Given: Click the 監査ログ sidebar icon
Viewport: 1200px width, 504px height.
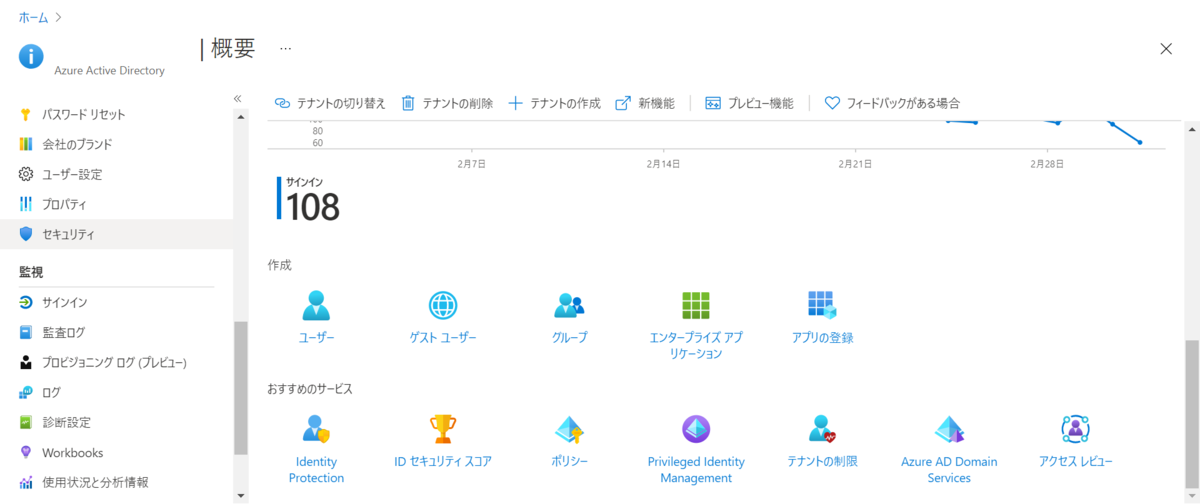Looking at the screenshot, I should point(26,332).
